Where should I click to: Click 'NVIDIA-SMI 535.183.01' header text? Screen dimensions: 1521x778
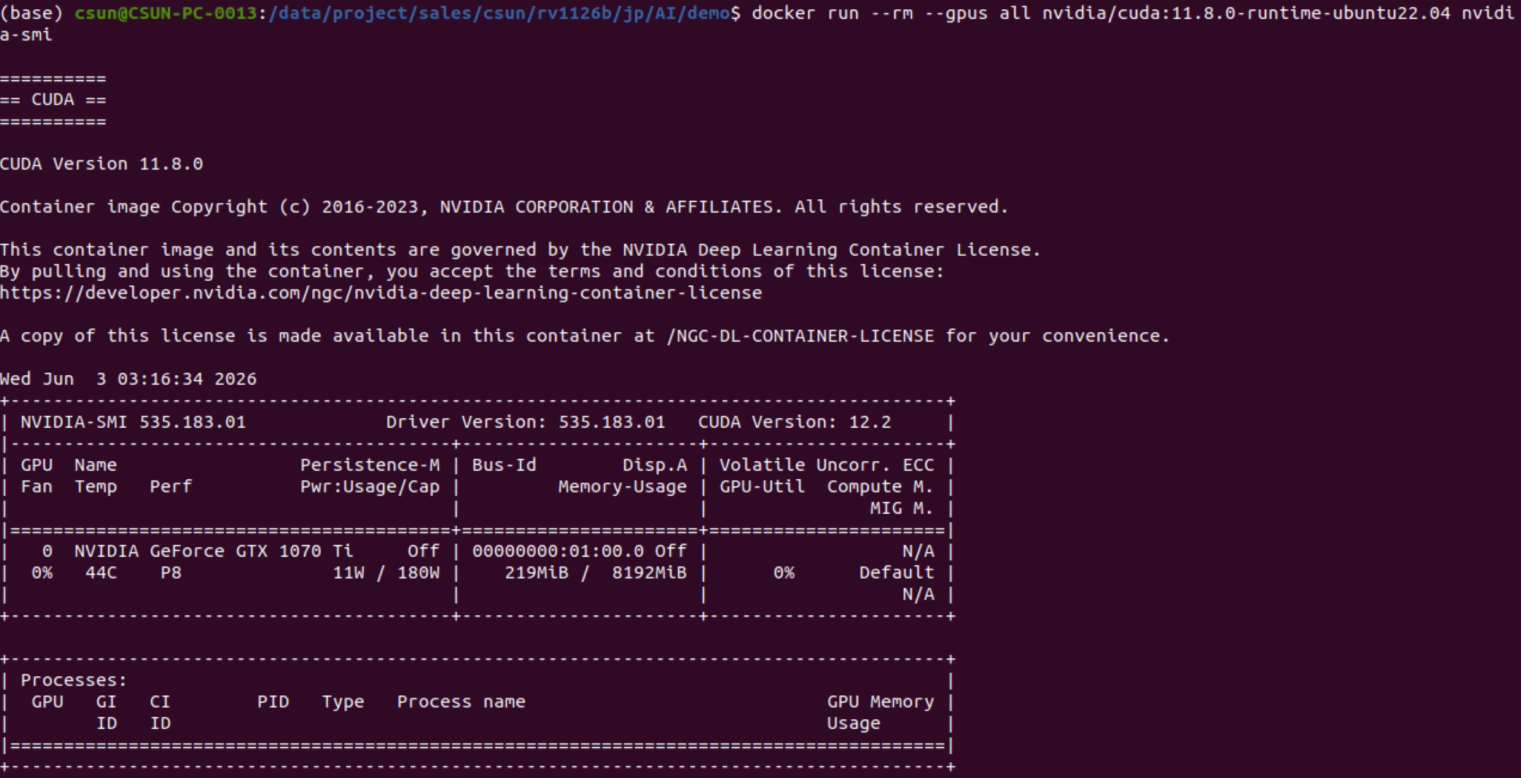pyautogui.click(x=133, y=422)
